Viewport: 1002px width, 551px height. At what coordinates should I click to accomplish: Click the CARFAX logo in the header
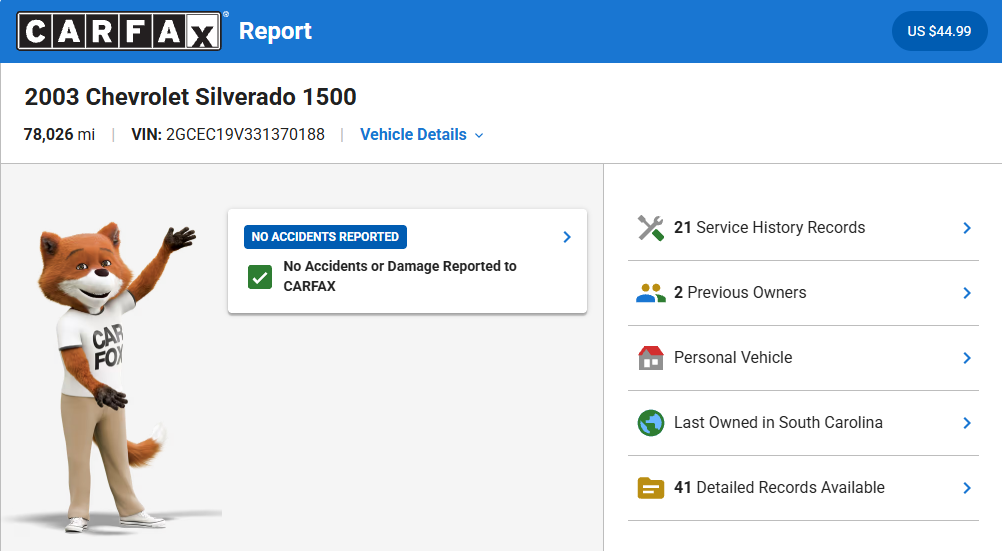click(x=120, y=31)
